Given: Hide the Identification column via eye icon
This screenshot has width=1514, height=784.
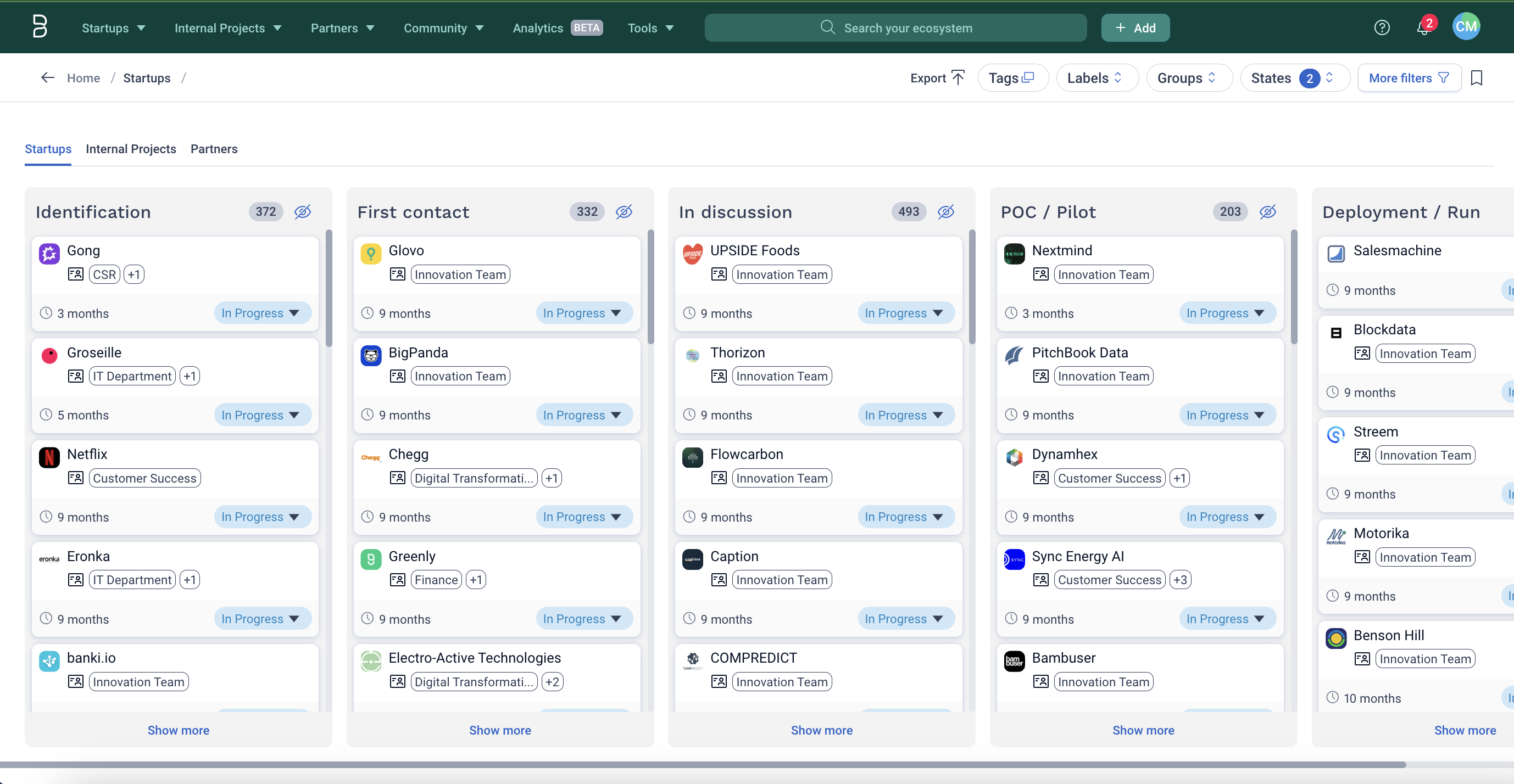Looking at the screenshot, I should coord(302,211).
